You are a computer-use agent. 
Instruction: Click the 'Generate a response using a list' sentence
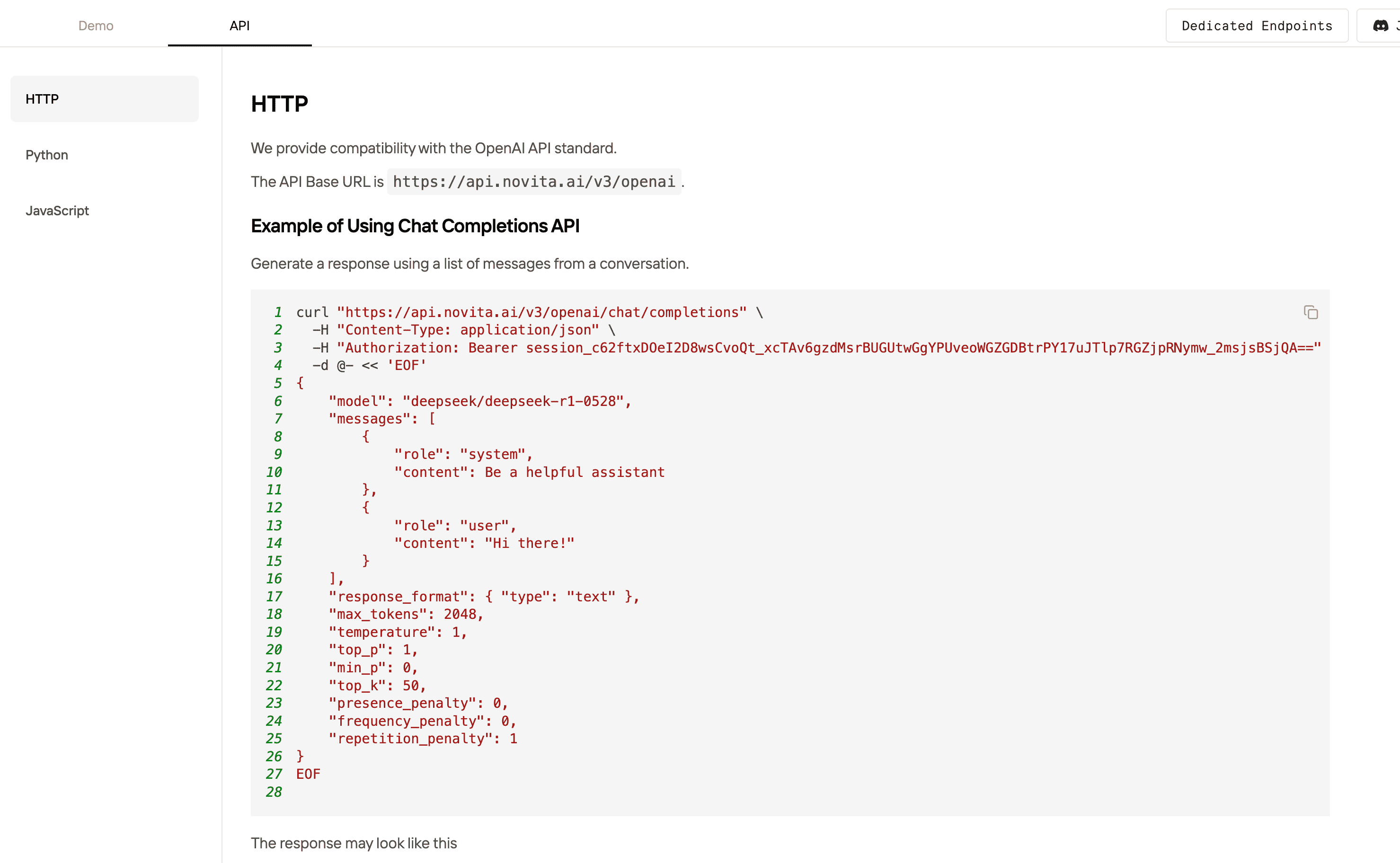(470, 264)
